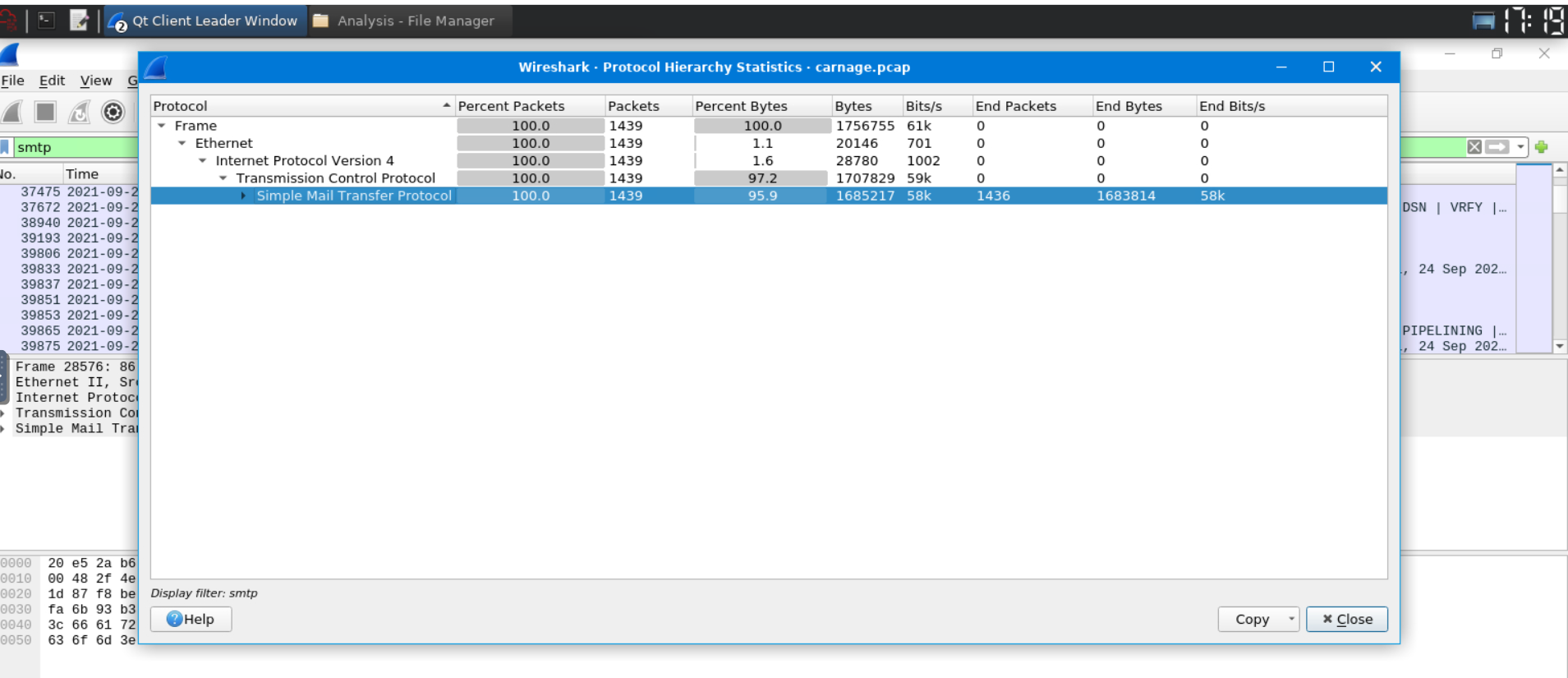1568x678 pixels.
Task: Open display filter history dropdown arrow
Action: tap(1520, 147)
